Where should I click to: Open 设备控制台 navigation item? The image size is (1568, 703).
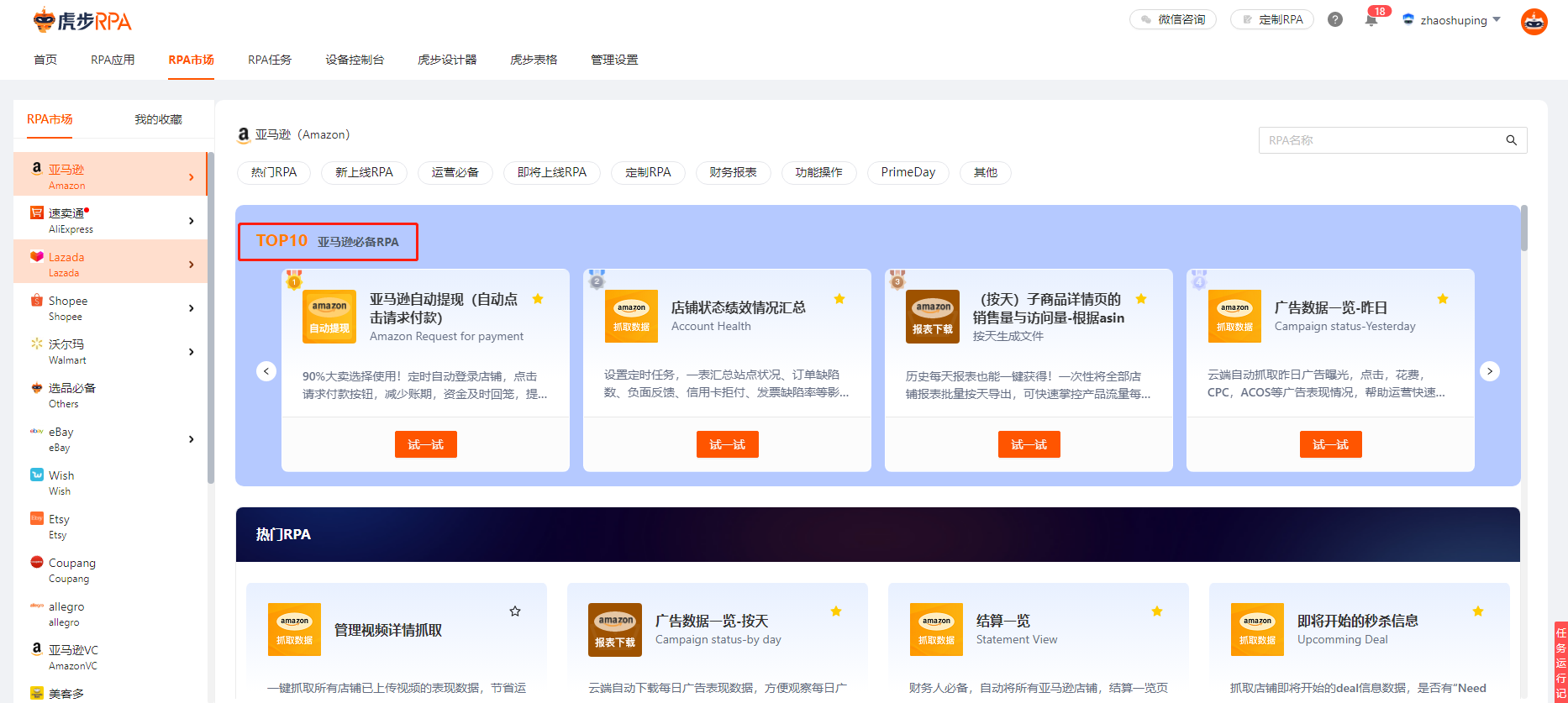355,60
